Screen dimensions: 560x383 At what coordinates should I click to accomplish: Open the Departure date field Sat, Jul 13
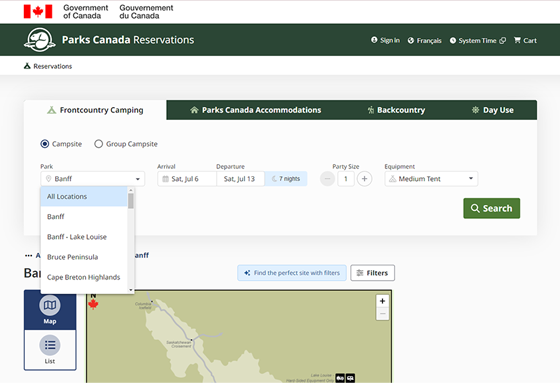pos(240,179)
